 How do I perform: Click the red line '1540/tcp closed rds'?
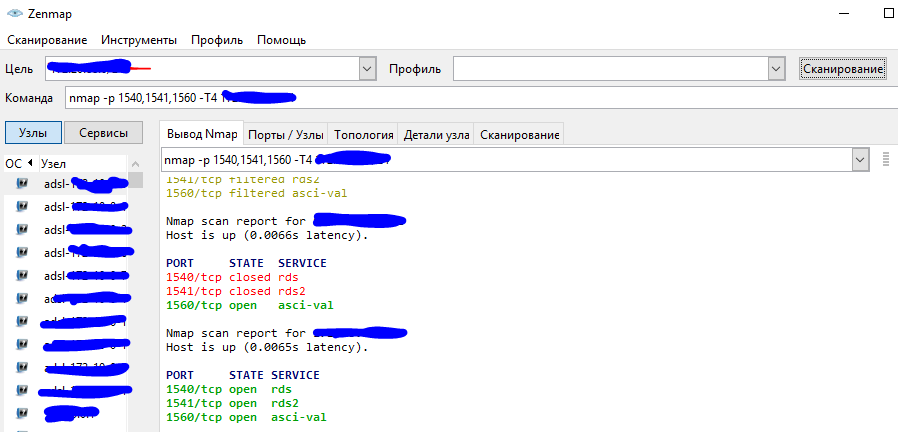click(x=233, y=277)
